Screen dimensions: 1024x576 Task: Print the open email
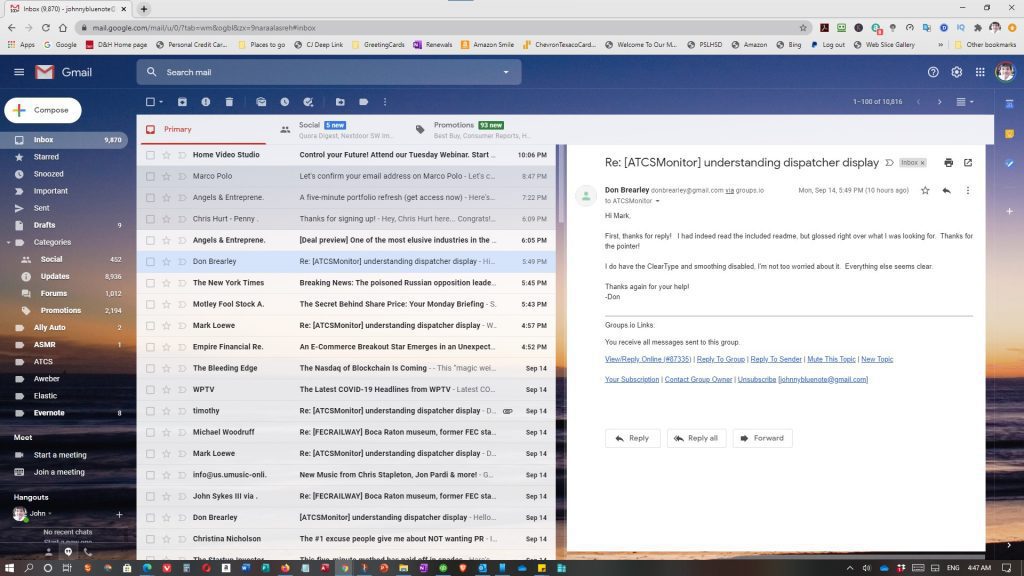(948, 163)
